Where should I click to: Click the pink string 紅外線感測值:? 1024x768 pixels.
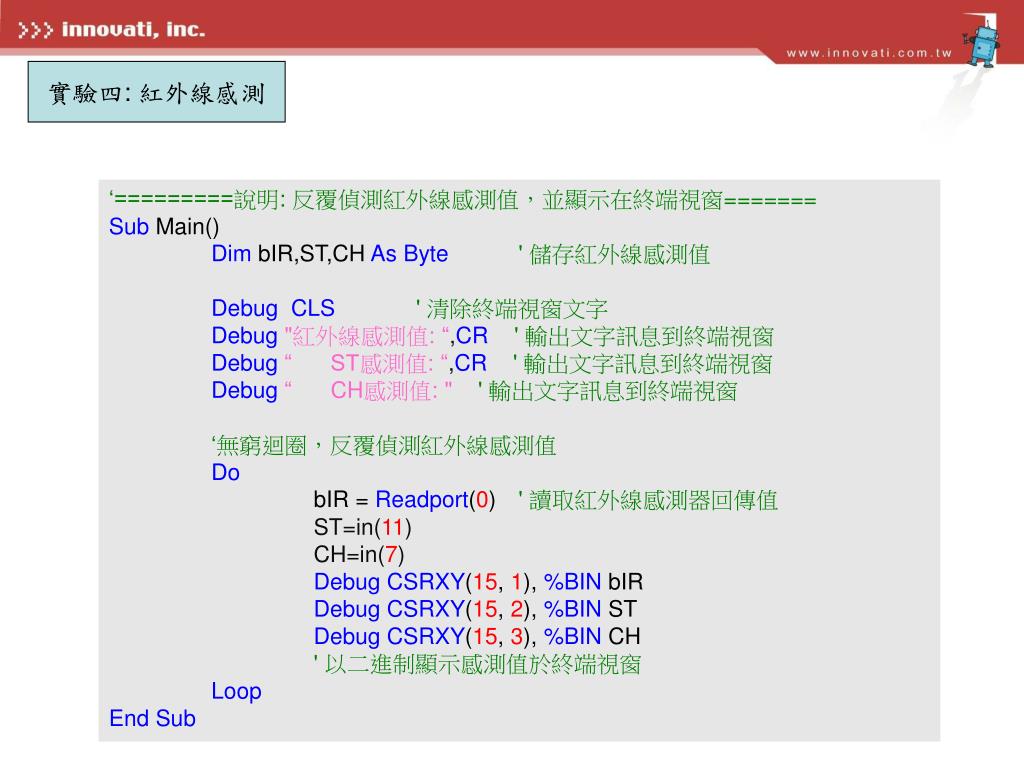[369, 336]
